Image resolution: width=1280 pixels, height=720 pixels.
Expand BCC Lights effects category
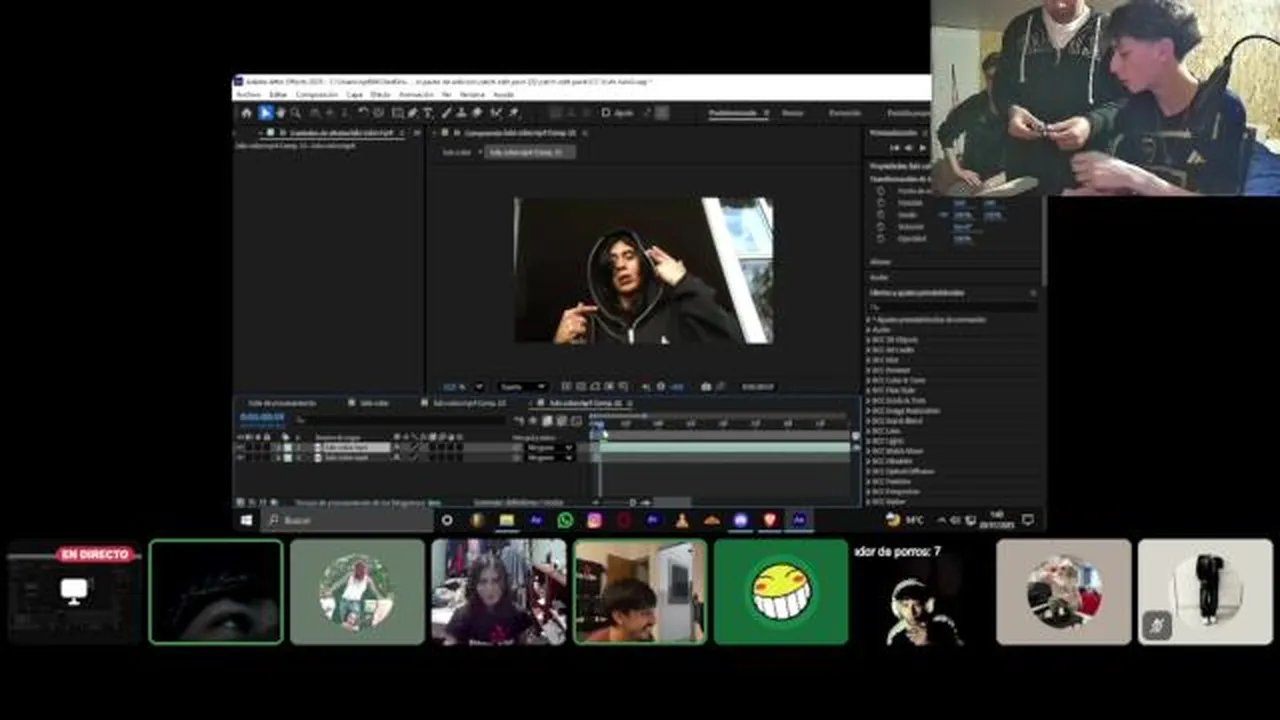pos(867,441)
